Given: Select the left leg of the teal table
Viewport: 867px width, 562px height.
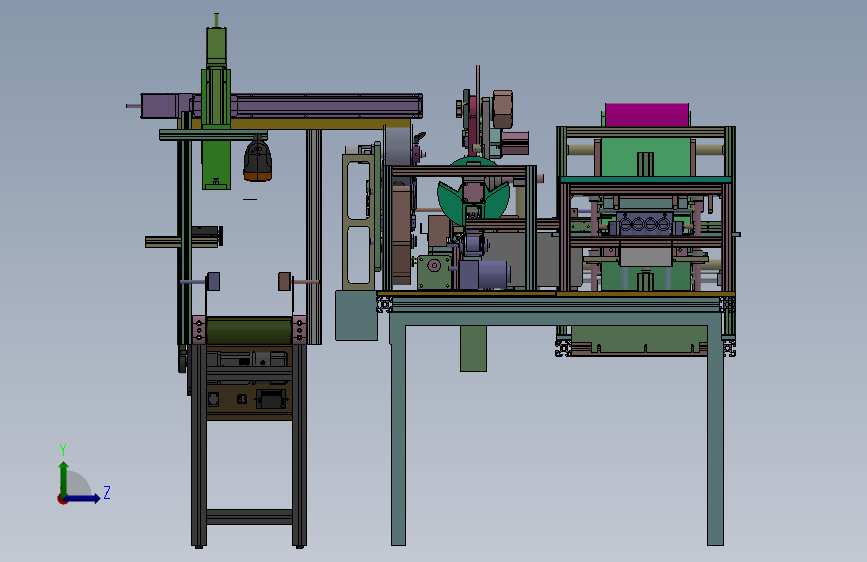Looking at the screenshot, I should [x=398, y=435].
